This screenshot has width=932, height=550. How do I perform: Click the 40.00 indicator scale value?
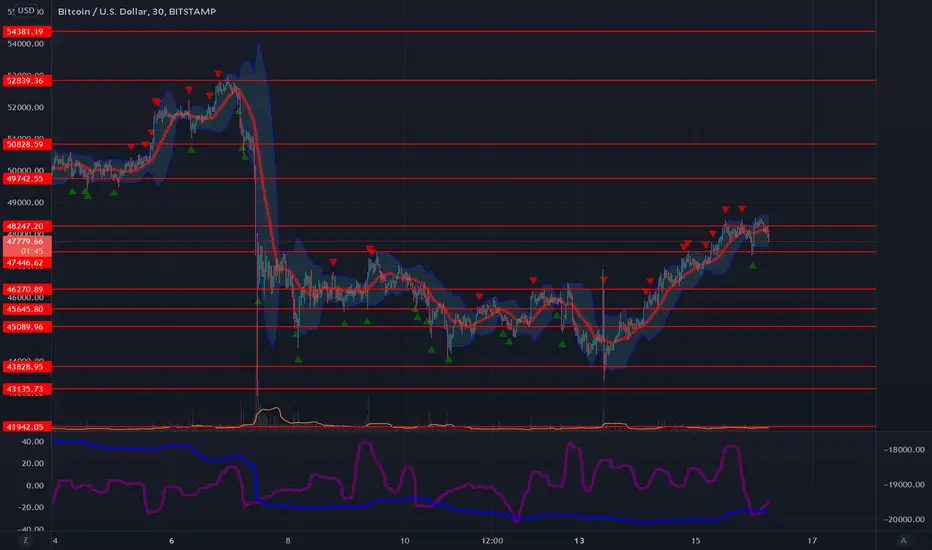pos(33,442)
